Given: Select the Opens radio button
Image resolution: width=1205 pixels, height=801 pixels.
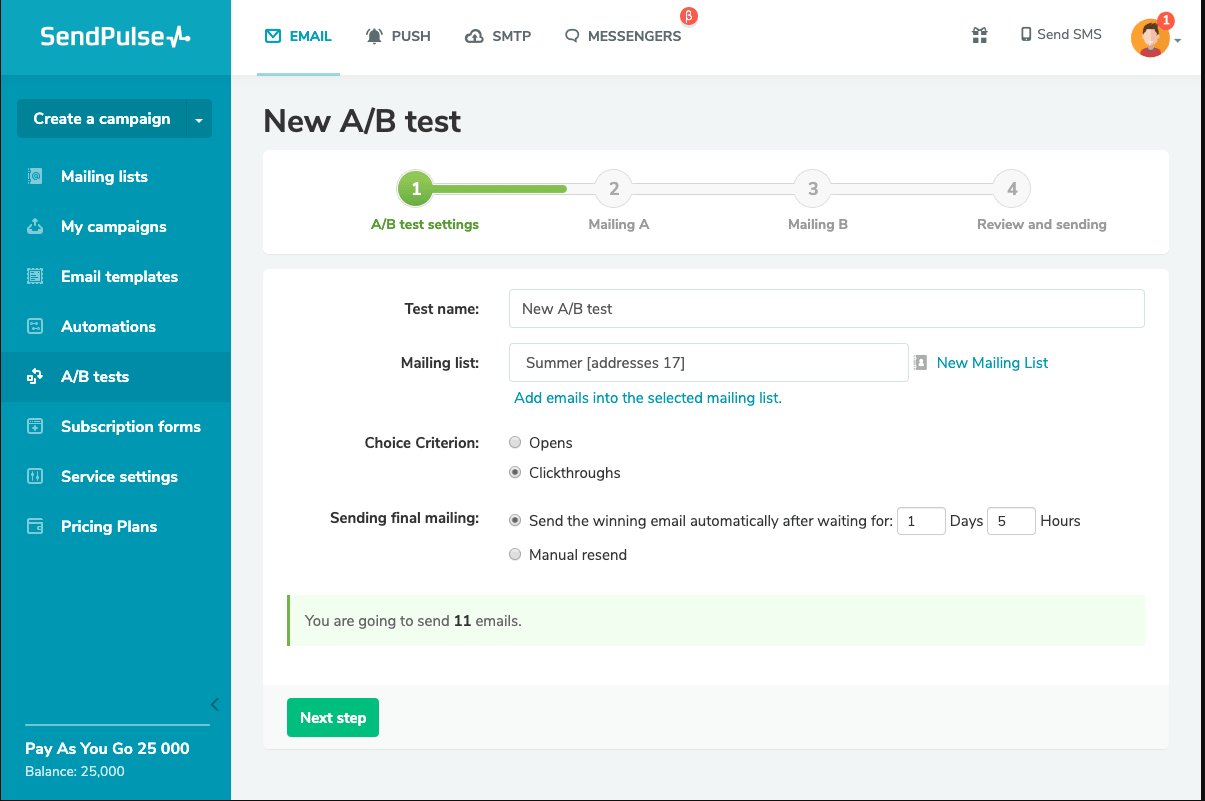Looking at the screenshot, I should pyautogui.click(x=515, y=442).
